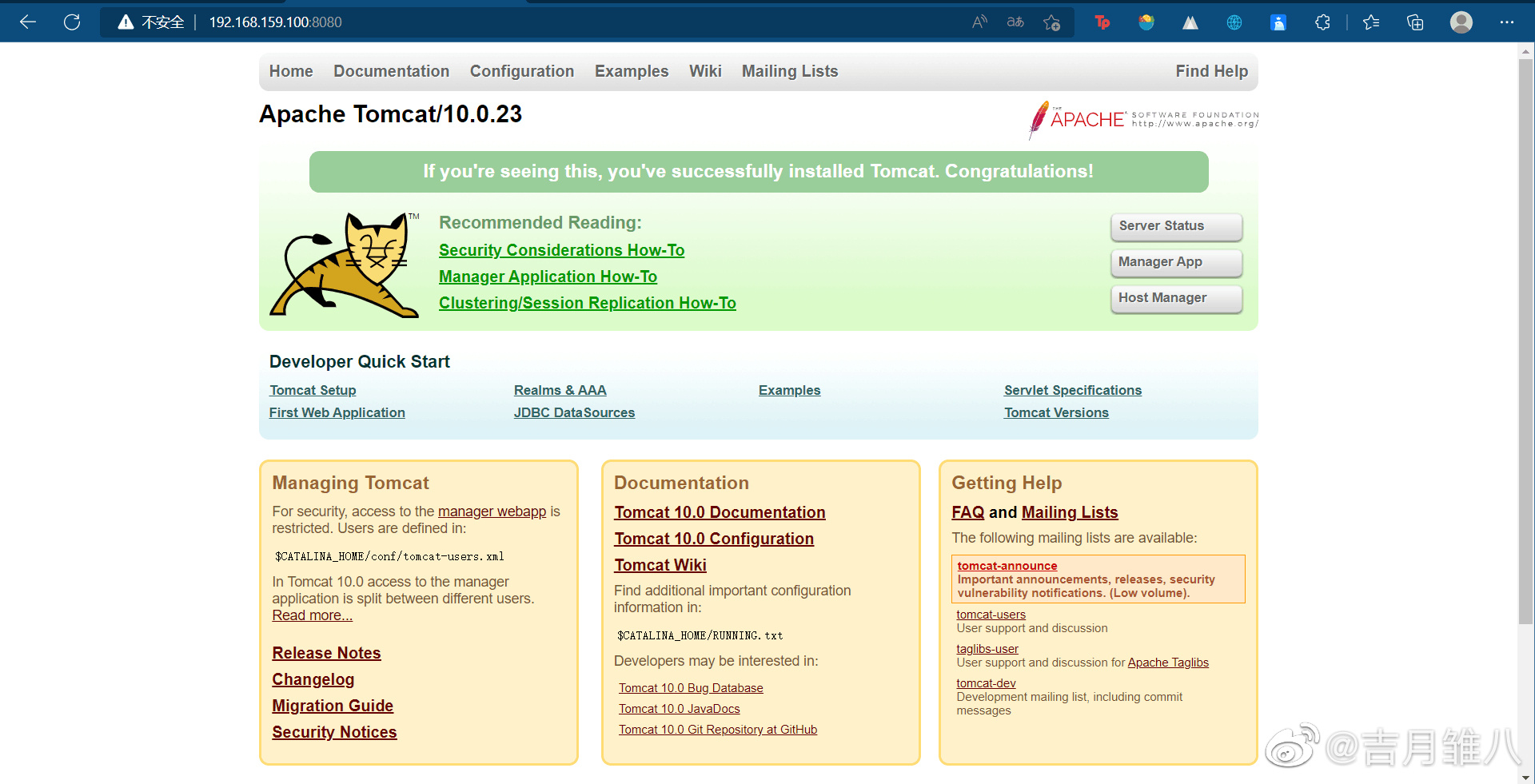Open the JDBC DataSources link
The image size is (1535, 784).
574,412
